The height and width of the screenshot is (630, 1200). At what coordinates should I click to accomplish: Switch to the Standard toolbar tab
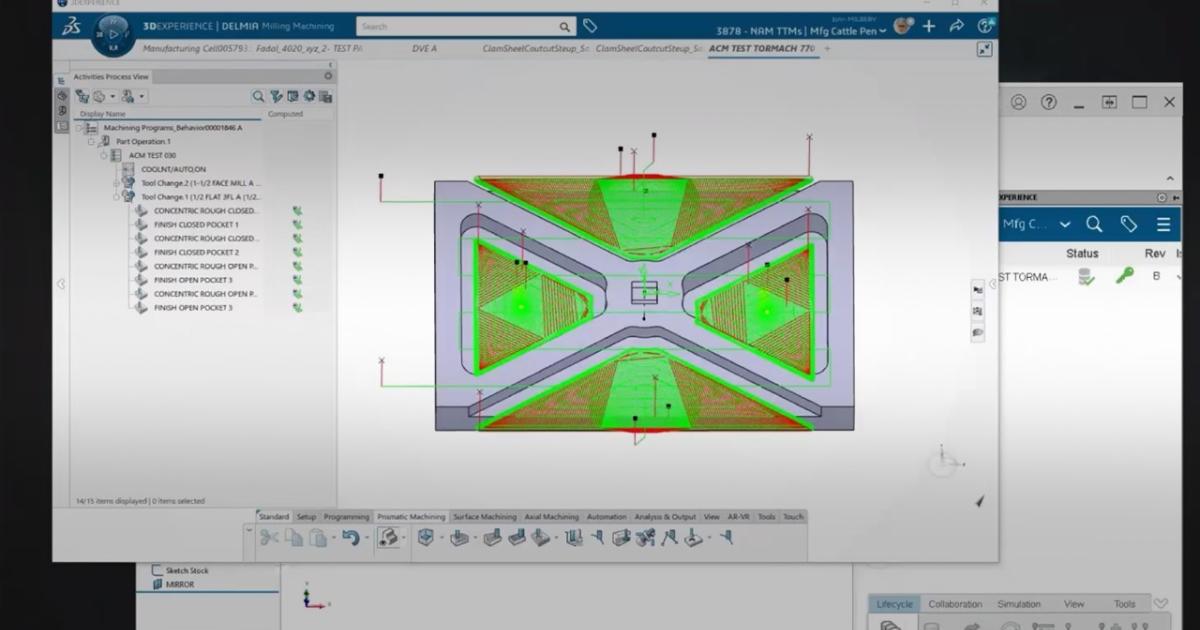[x=274, y=517]
